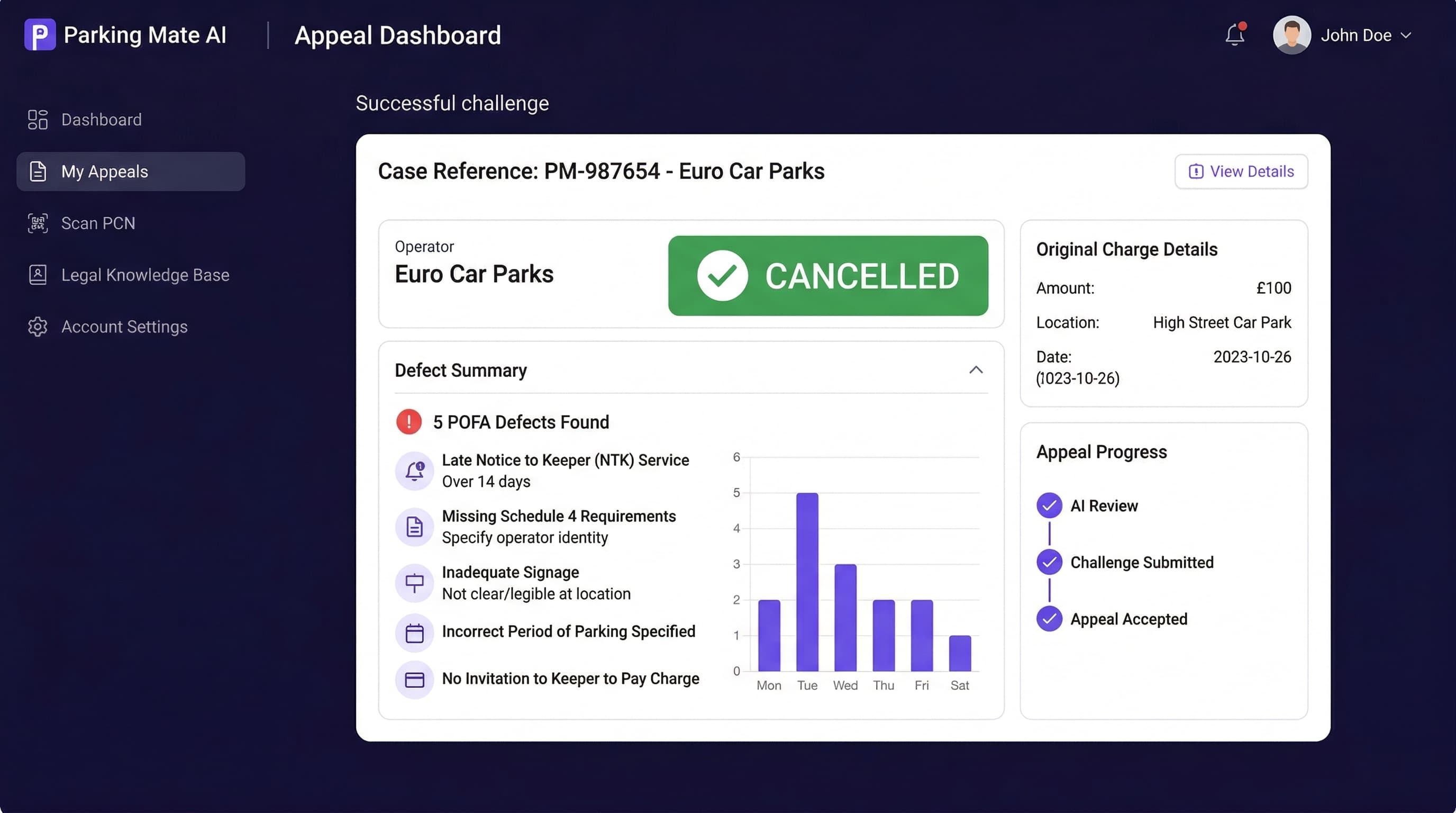
Task: Click the 'Appeal Dashboard' header title
Action: 398,35
